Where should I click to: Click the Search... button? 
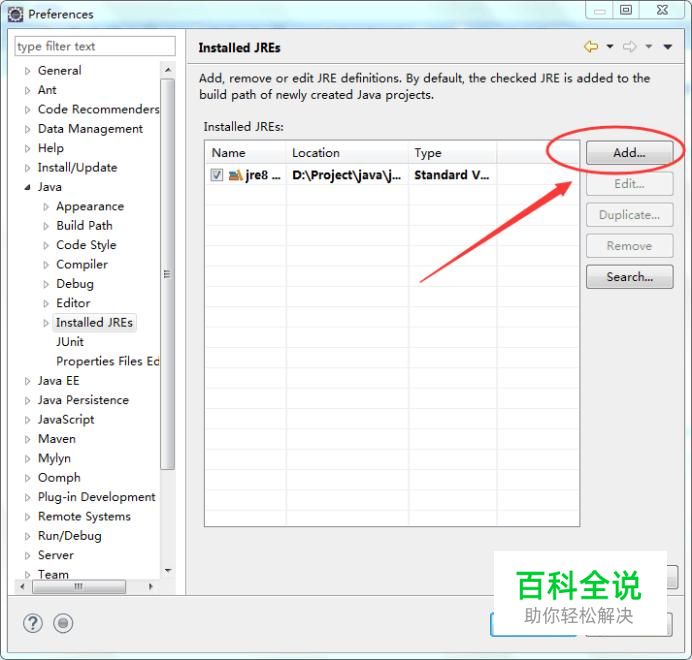629,277
